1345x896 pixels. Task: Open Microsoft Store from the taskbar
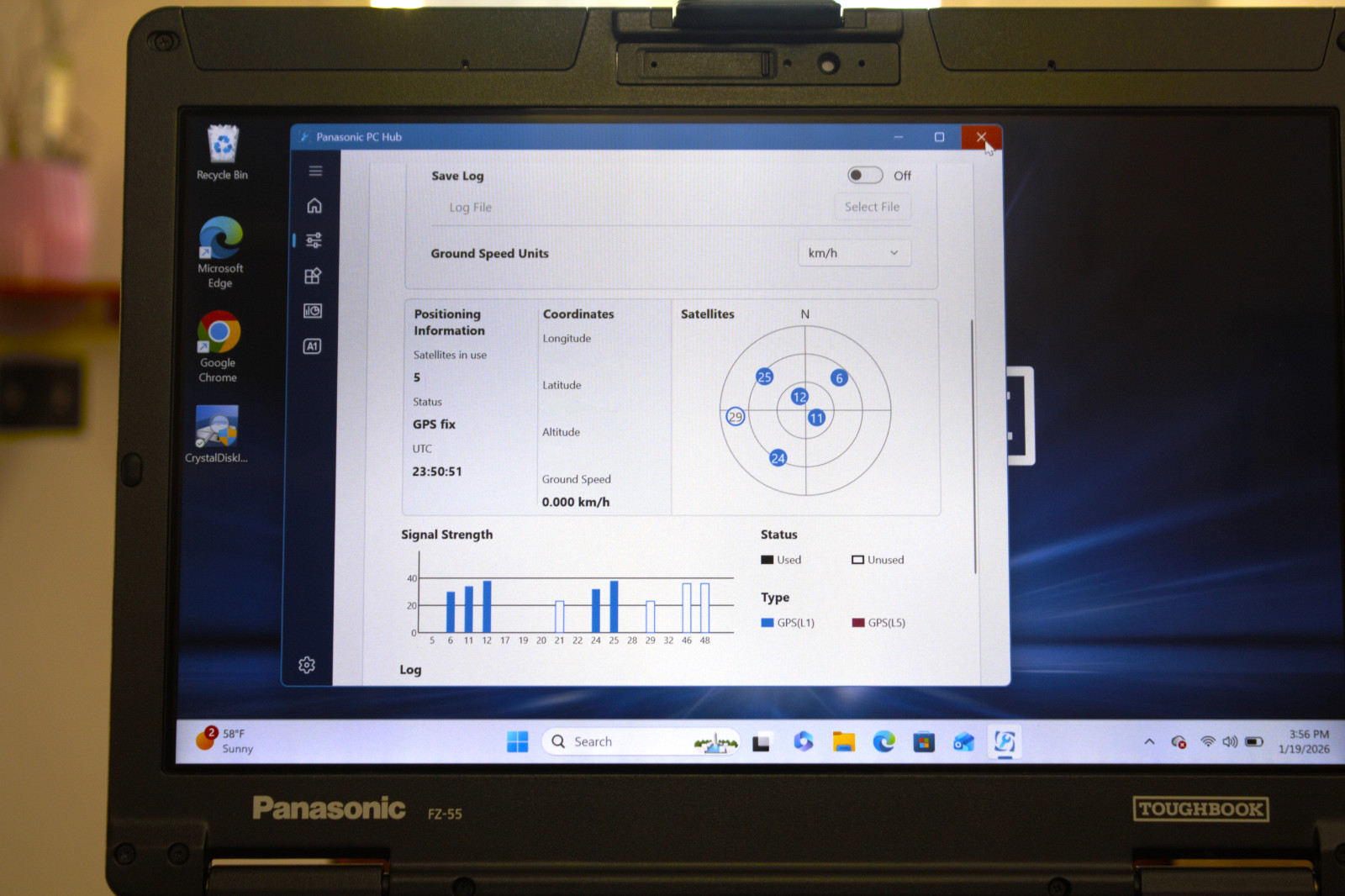pos(924,742)
